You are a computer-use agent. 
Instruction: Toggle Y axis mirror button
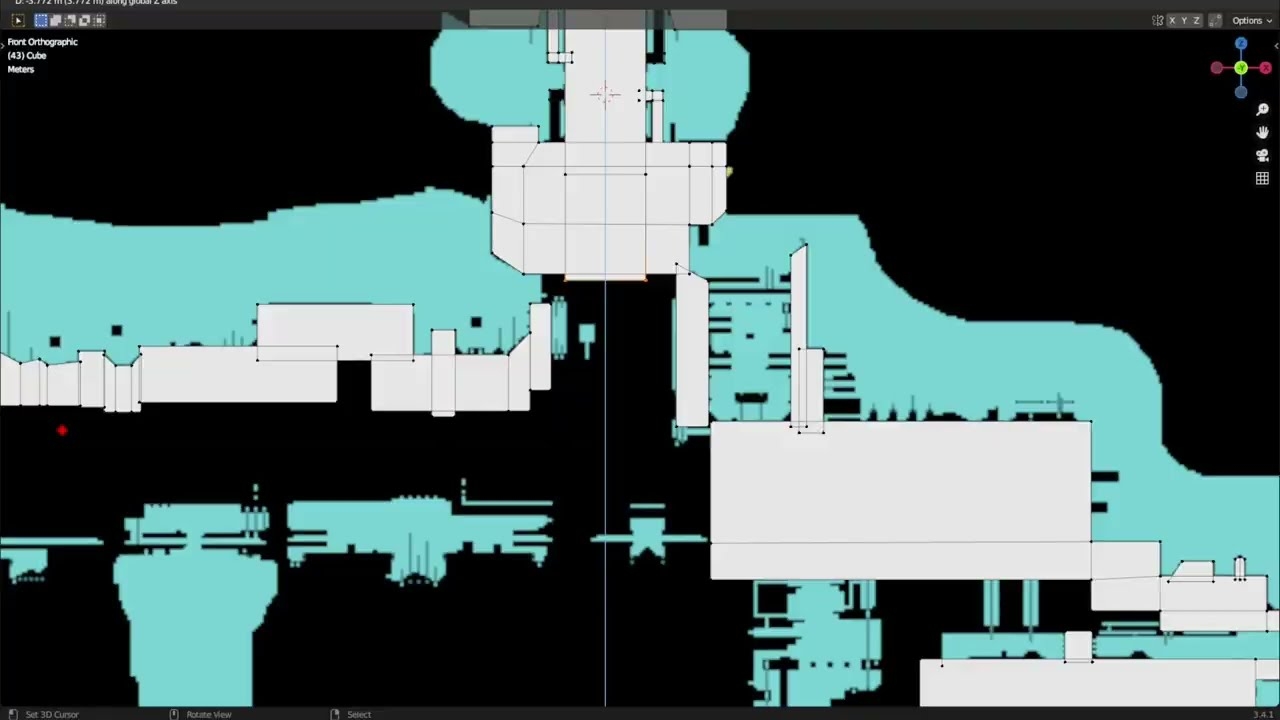click(x=1184, y=20)
